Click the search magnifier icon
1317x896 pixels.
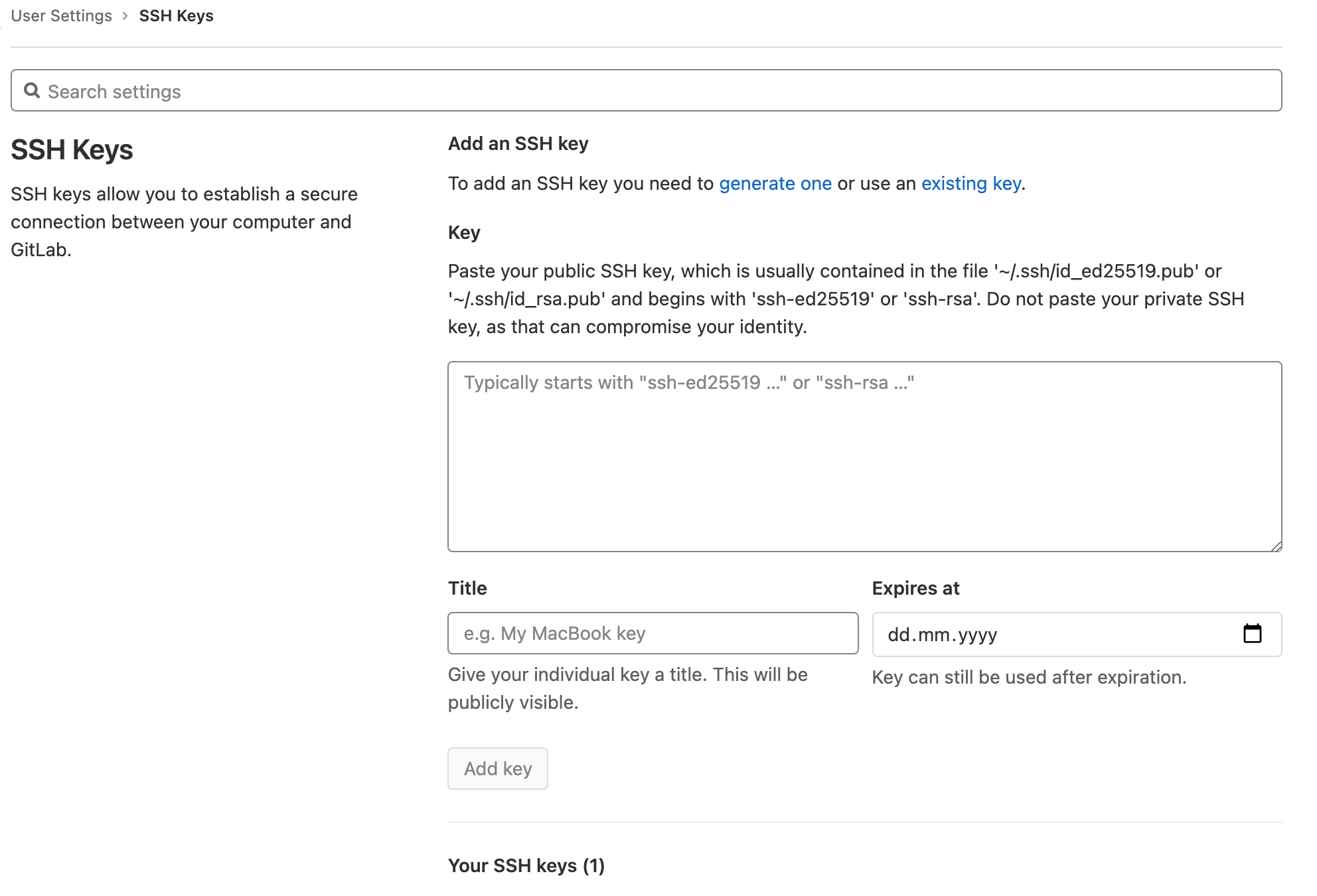32,90
